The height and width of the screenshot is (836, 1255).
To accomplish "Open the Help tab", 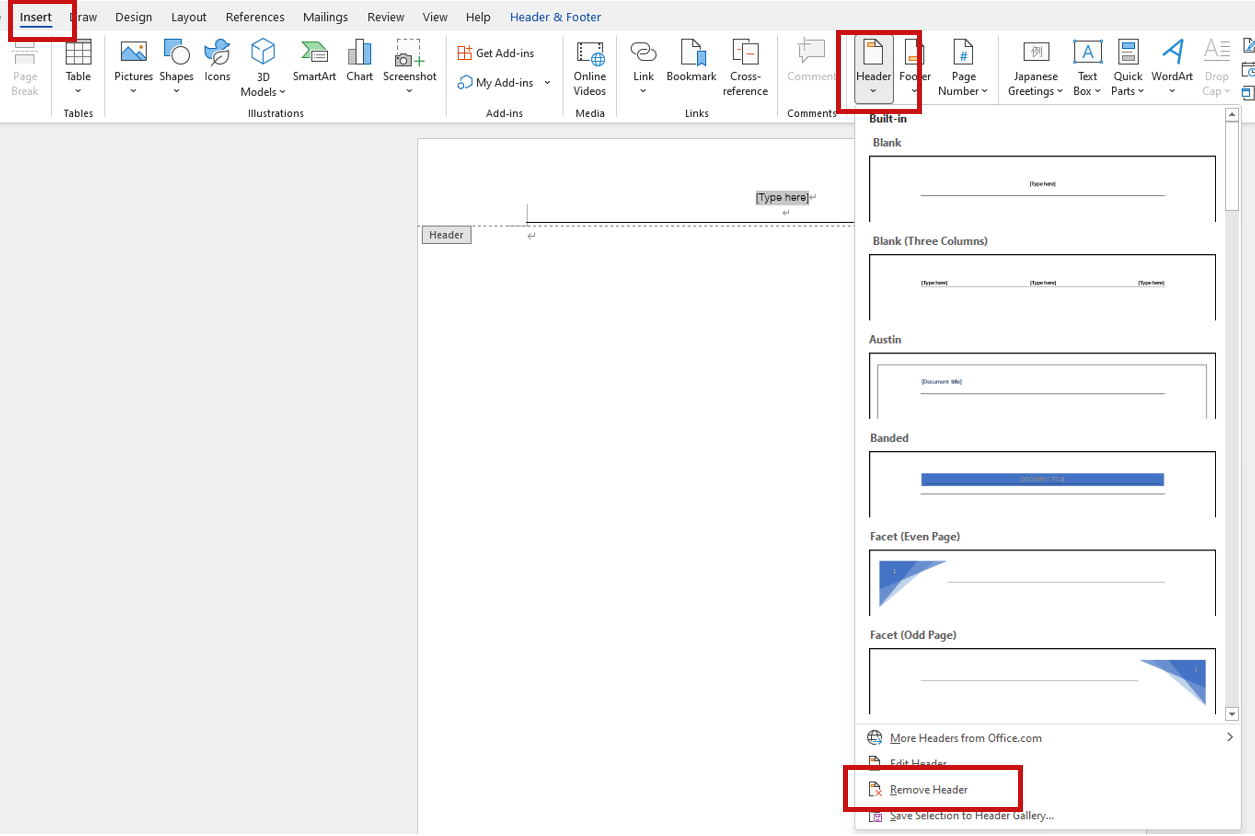I will (x=478, y=17).
